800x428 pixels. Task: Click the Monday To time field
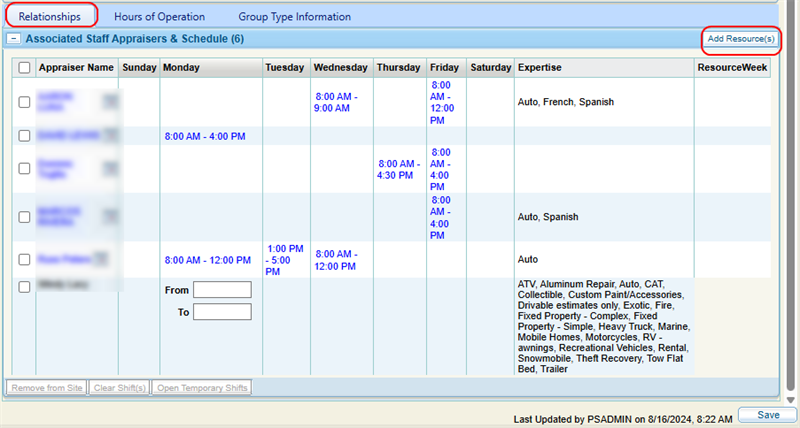(222, 312)
